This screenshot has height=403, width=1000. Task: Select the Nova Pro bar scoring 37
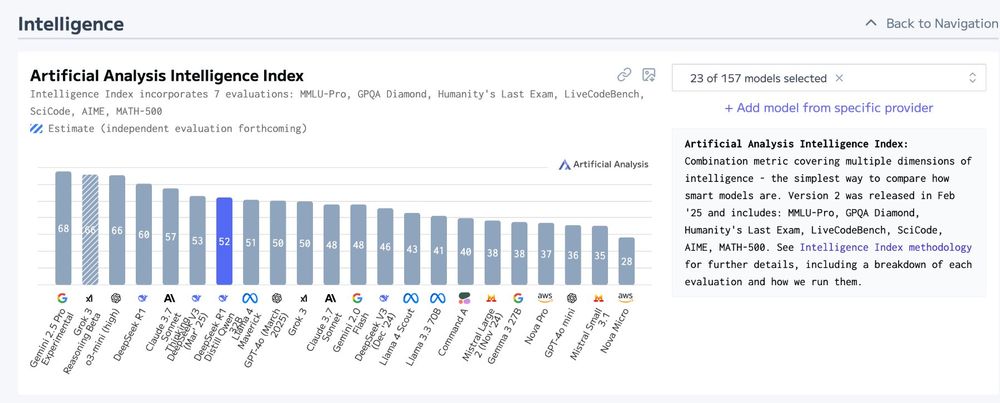coord(545,254)
